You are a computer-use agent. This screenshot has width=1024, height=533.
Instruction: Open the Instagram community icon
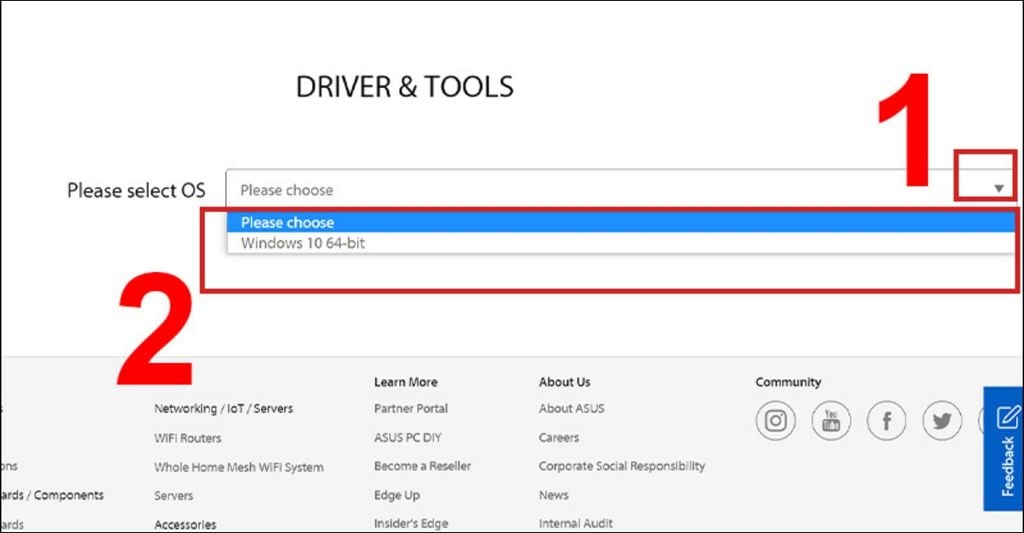(775, 421)
